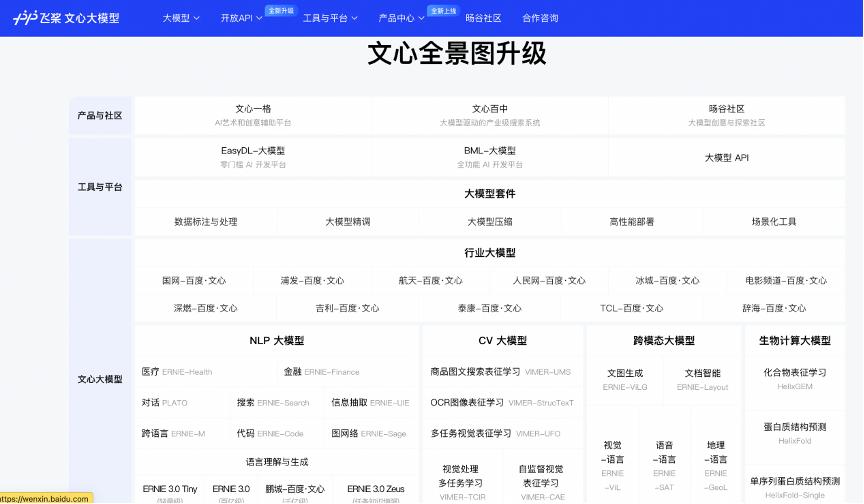
Task: Expand the 开放API dropdown menu
Action: click(241, 18)
